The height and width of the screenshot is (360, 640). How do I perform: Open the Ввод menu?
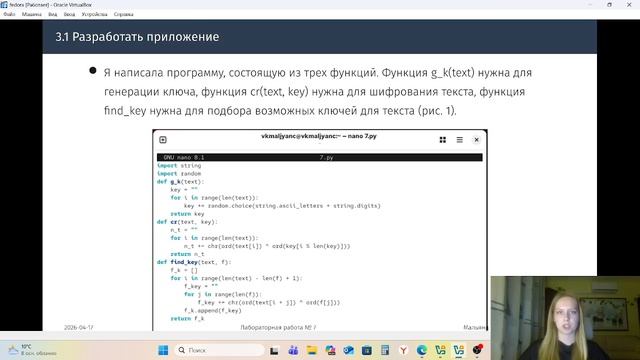coord(69,14)
